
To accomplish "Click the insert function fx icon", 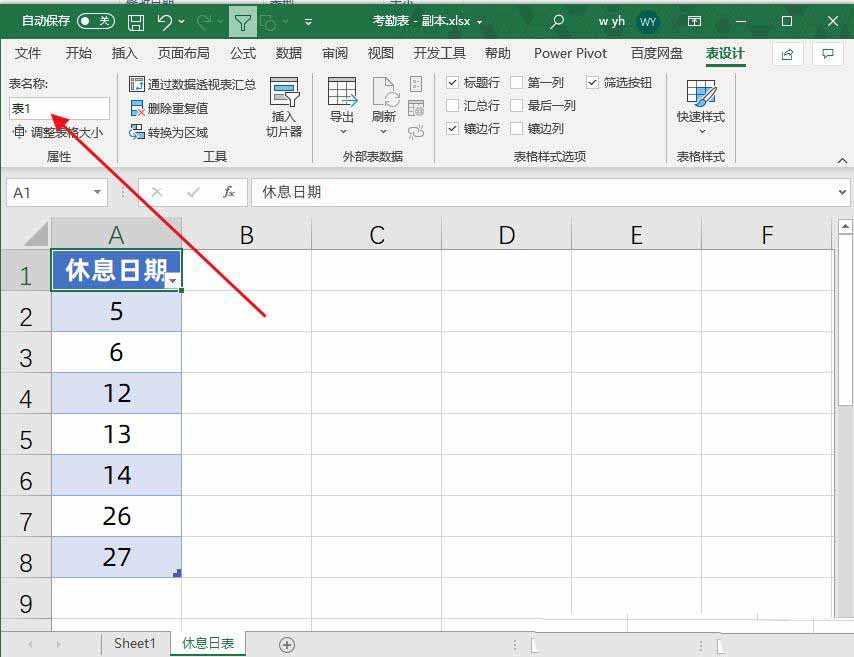I will (x=229, y=192).
